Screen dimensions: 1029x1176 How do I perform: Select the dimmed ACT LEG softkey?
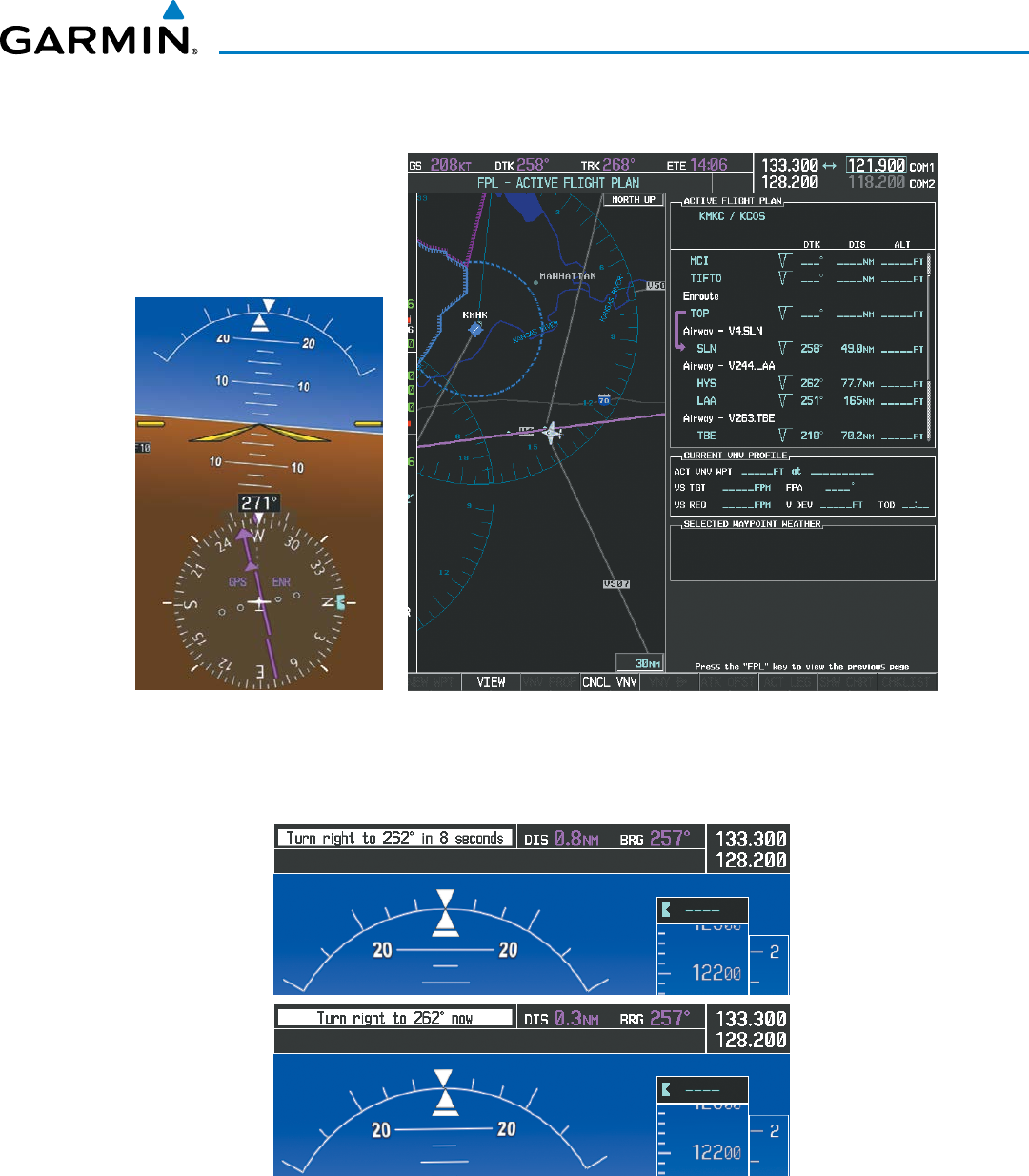[788, 682]
